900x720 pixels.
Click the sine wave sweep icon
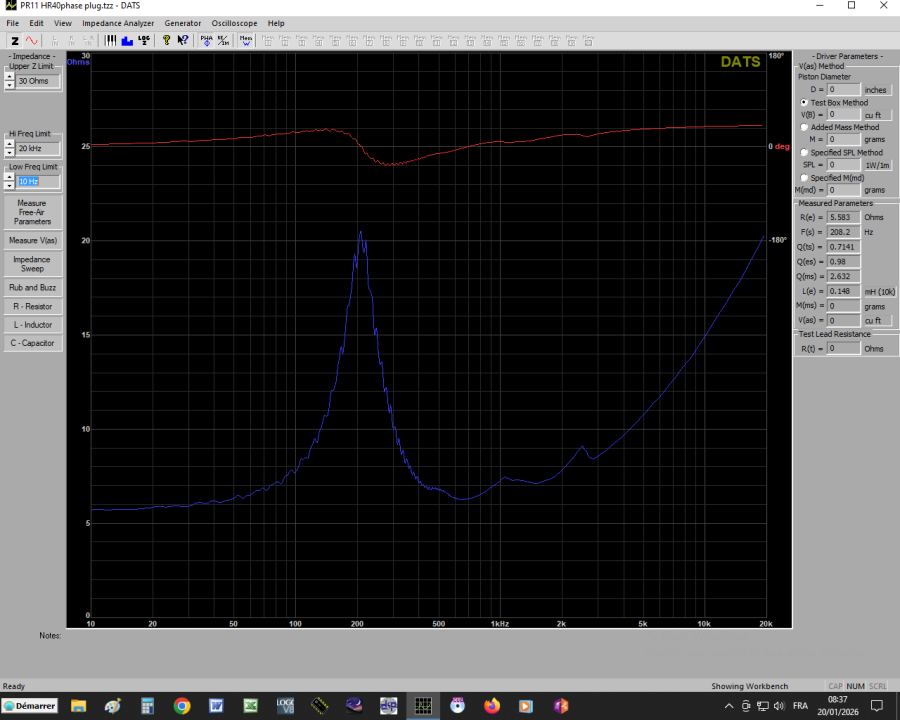(33, 40)
